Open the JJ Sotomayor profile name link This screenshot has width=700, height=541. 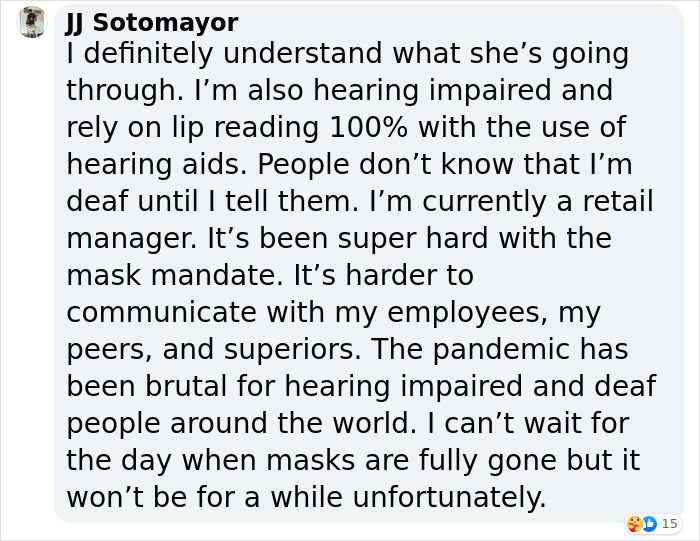click(x=152, y=22)
